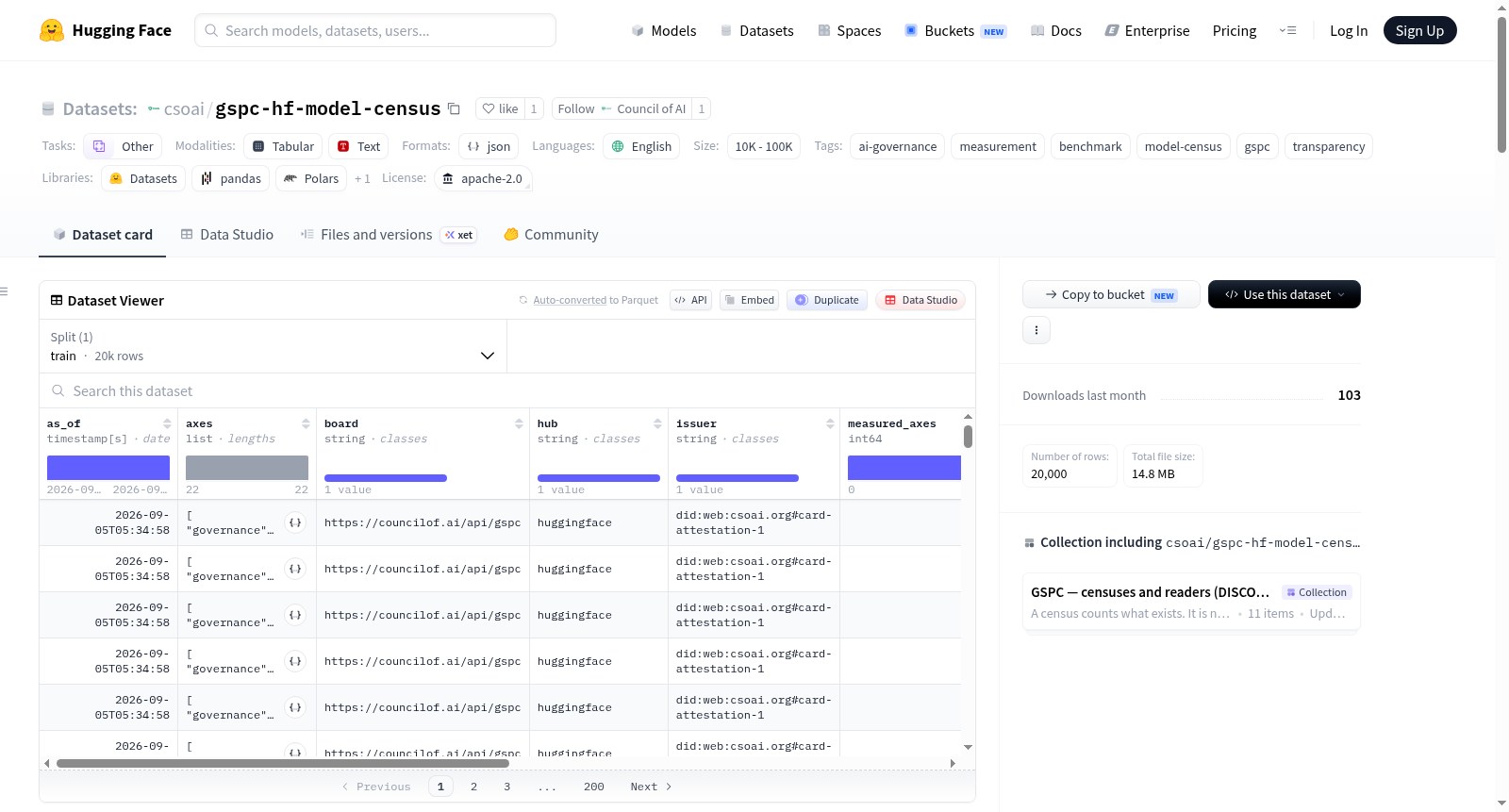Screen dimensions: 1509x812
Task: Open Docs in the top navigation
Action: [1056, 30]
